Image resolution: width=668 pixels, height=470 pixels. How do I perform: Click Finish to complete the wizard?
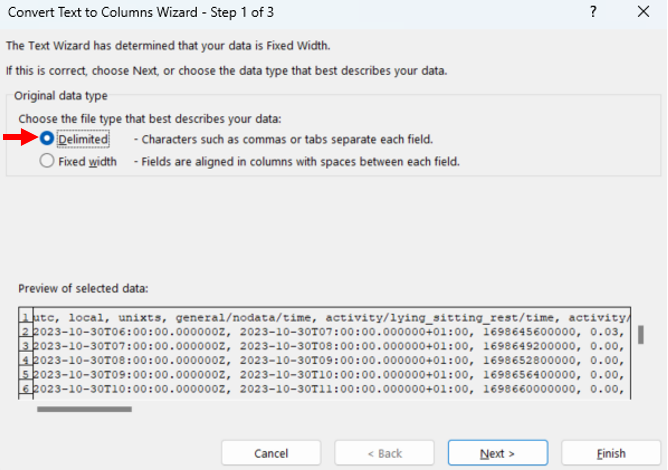click(x=611, y=453)
